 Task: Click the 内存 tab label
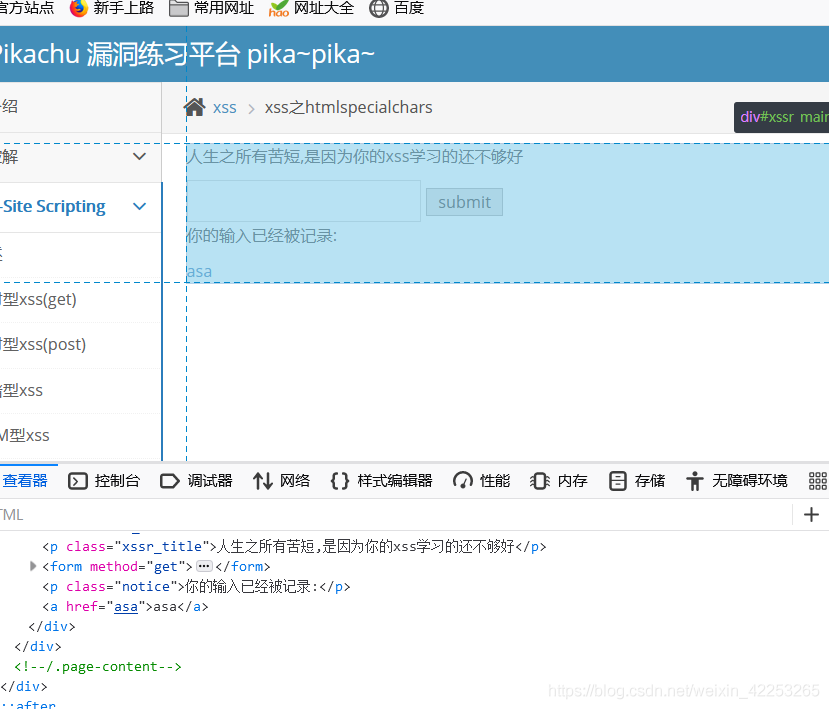point(573,481)
